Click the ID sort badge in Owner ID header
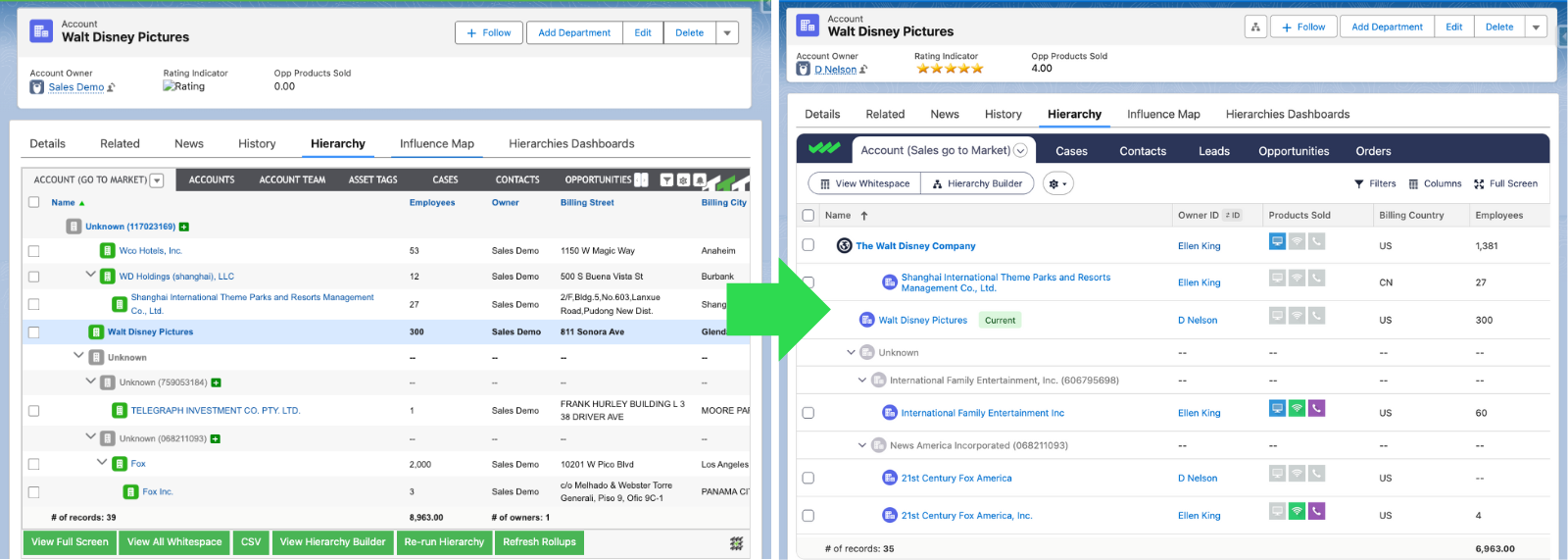1568x560 pixels. [x=1233, y=215]
